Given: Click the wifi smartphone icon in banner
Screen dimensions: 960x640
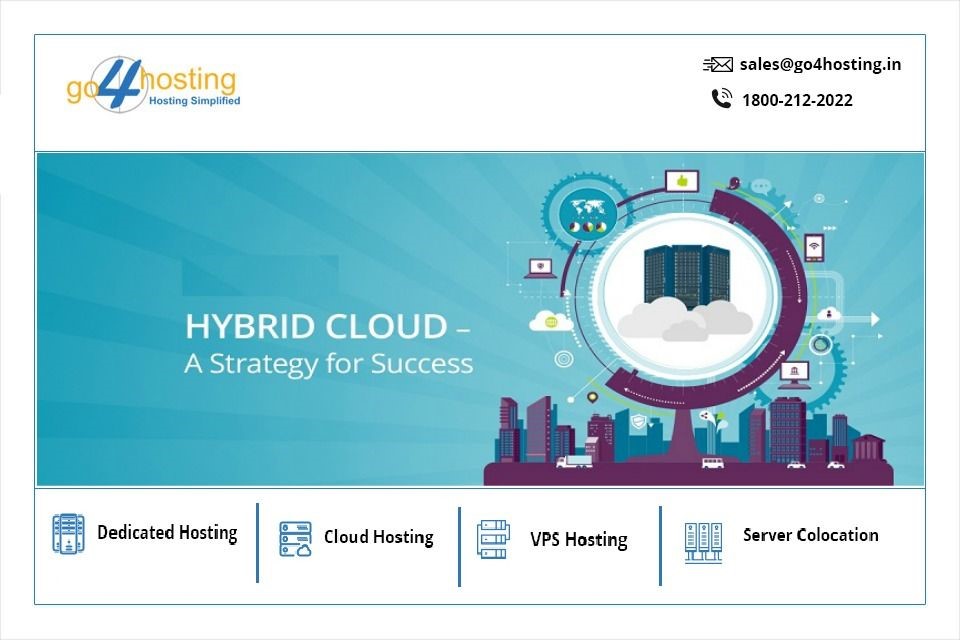Looking at the screenshot, I should coord(814,247).
